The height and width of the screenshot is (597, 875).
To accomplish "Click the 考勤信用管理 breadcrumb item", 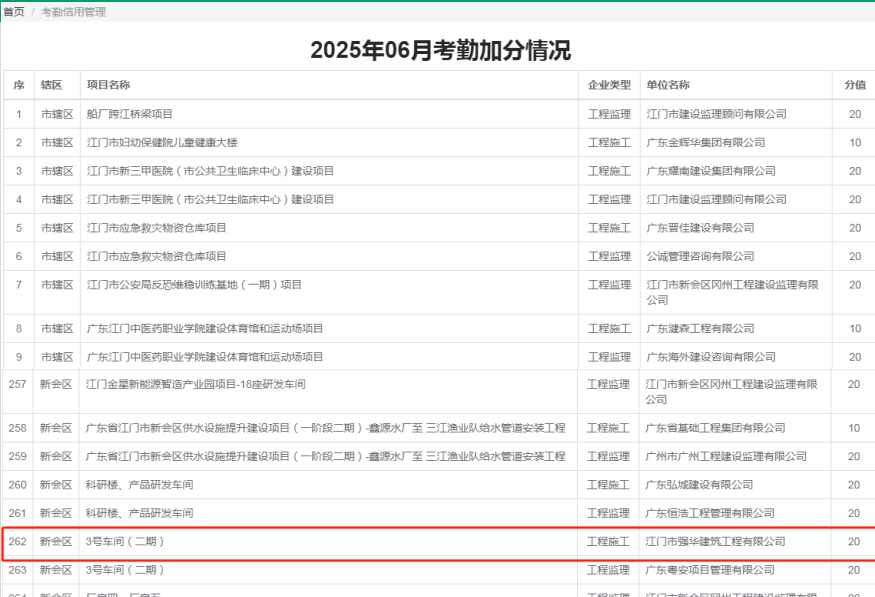I will [x=73, y=12].
